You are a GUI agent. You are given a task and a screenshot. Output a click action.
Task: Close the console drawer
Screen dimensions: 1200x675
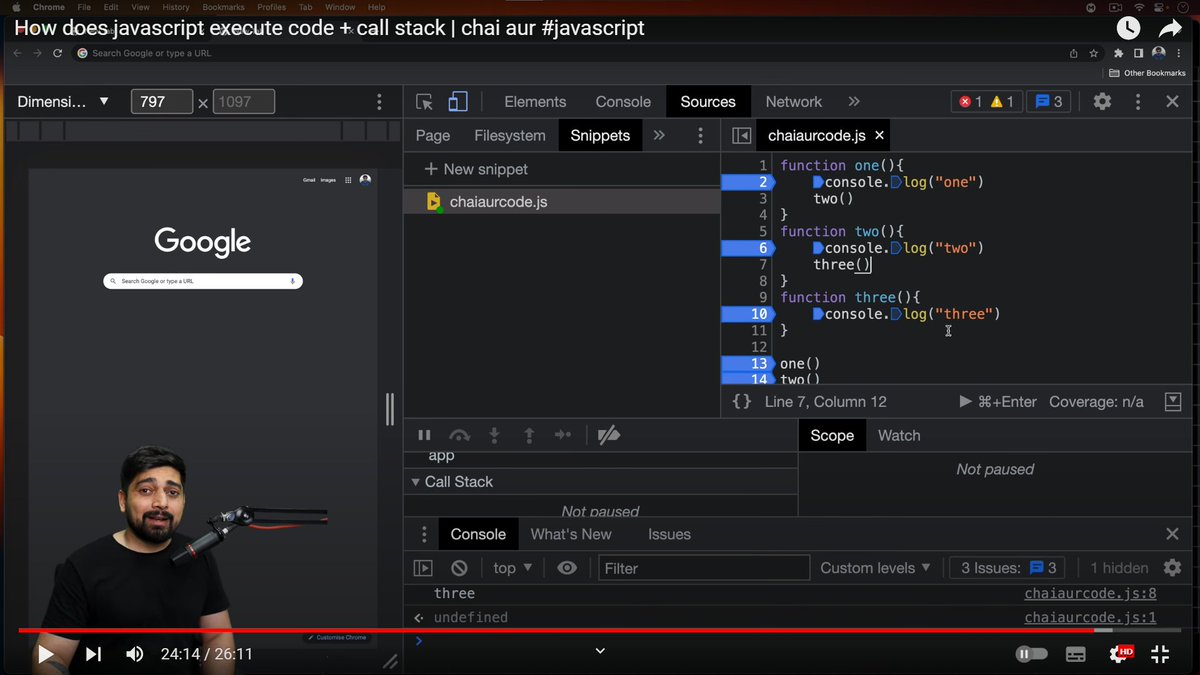point(1173,535)
